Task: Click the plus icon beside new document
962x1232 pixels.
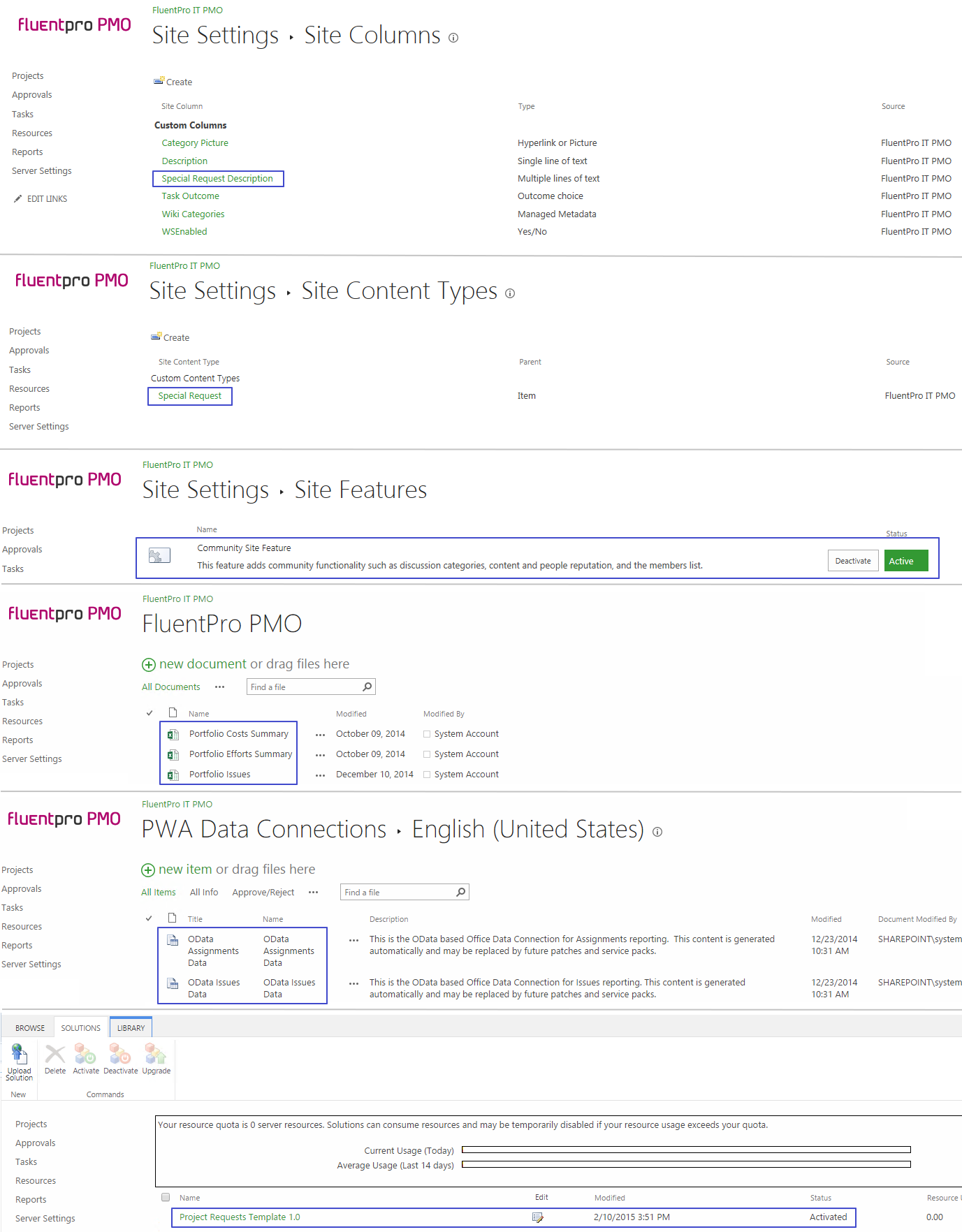Action: point(149,665)
